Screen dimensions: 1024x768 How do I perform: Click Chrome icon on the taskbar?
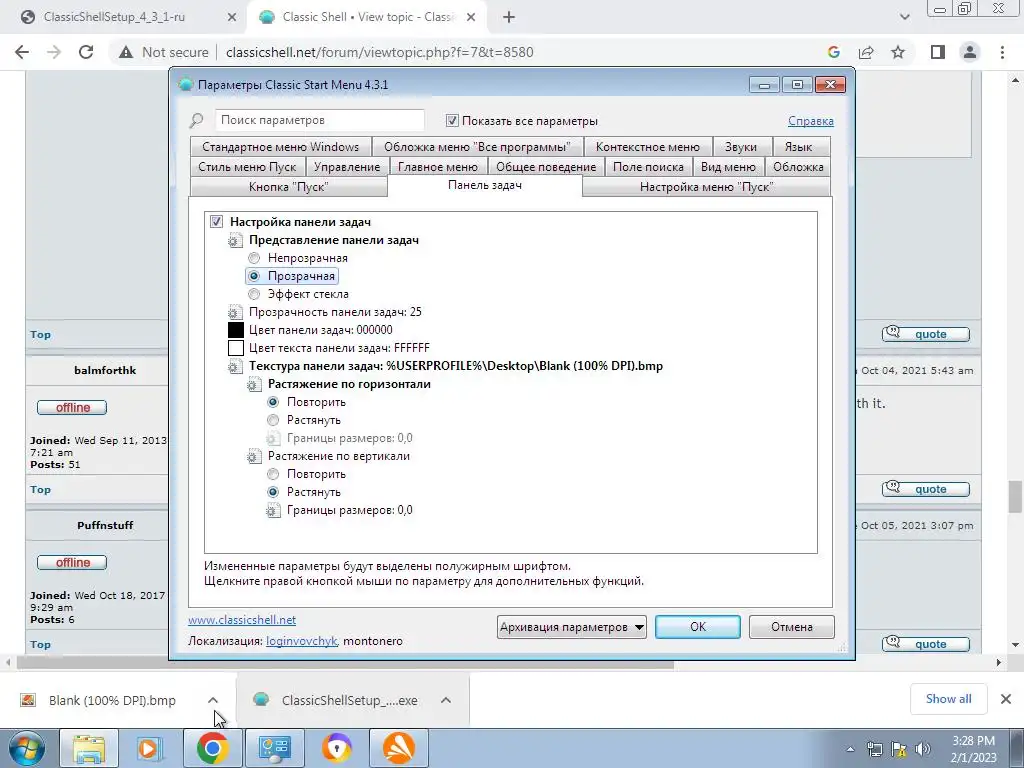[x=212, y=748]
